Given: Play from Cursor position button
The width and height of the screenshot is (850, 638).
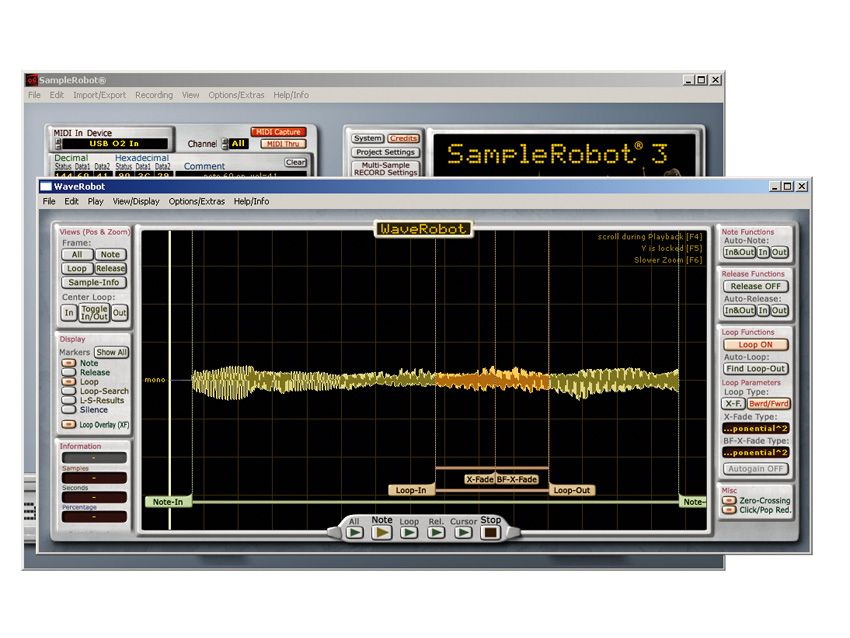Looking at the screenshot, I should tap(463, 533).
